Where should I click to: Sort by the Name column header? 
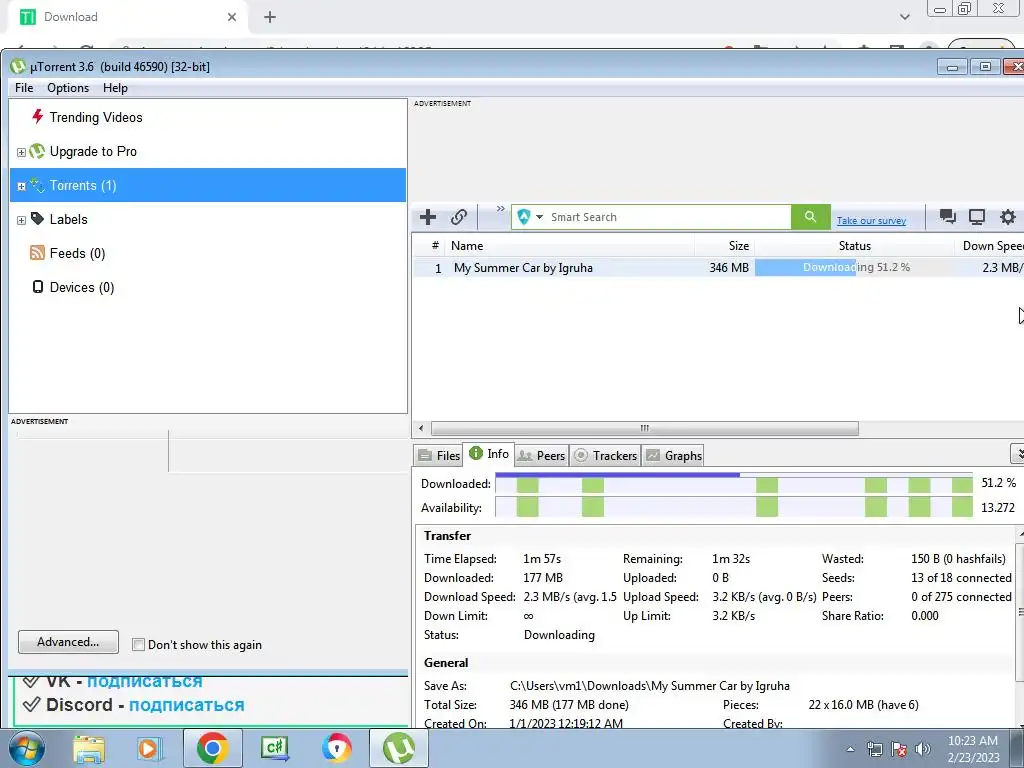[x=571, y=246]
